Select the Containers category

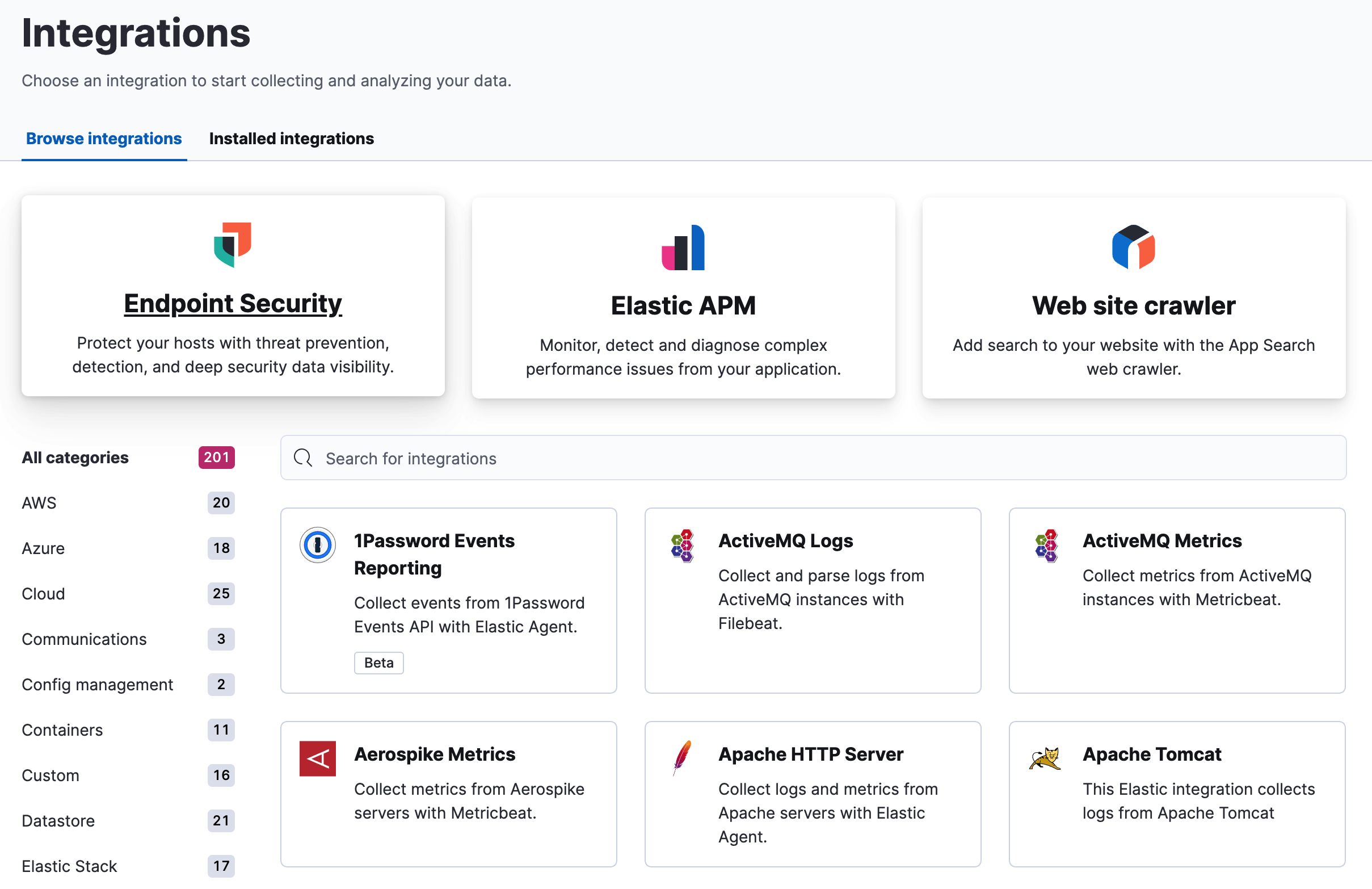pyautogui.click(x=62, y=730)
